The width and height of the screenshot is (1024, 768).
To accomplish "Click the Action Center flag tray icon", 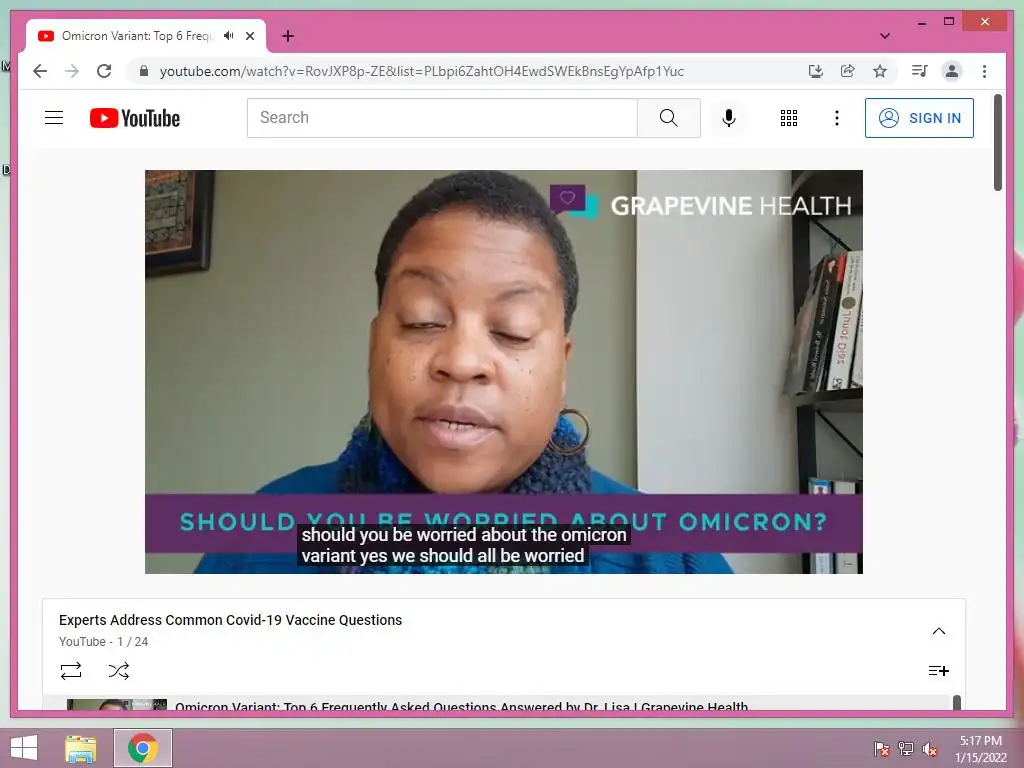I will click(x=882, y=748).
